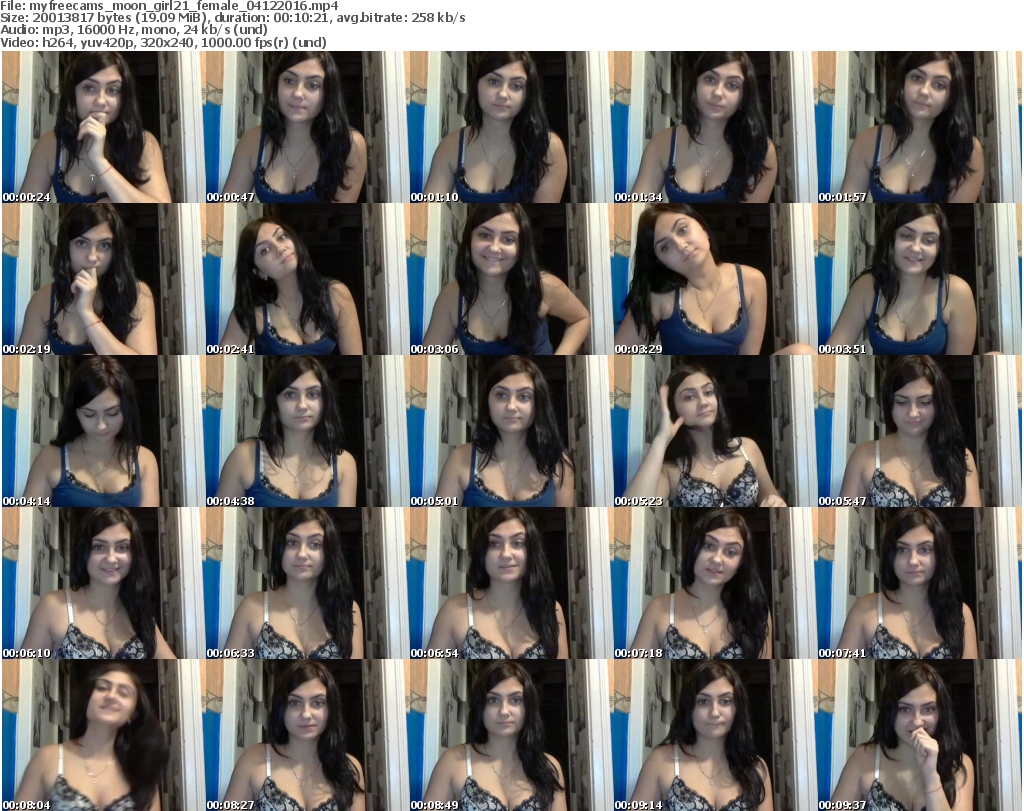Click the 00:08:04 thumbnail
1024x811 pixels.
point(102,735)
